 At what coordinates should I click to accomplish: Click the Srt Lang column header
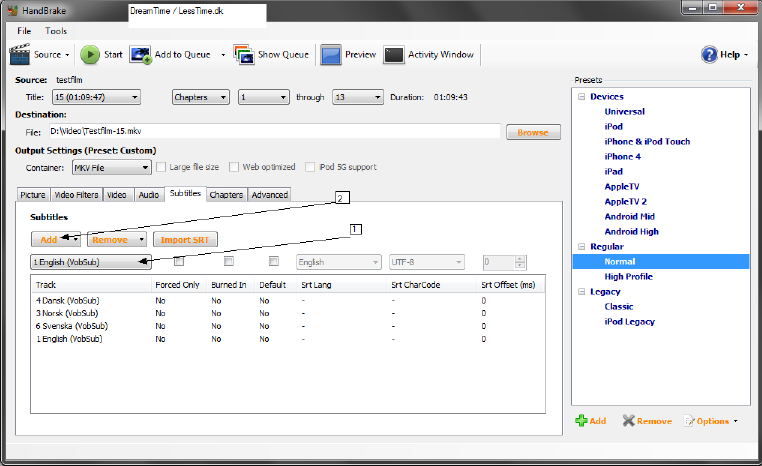point(342,285)
